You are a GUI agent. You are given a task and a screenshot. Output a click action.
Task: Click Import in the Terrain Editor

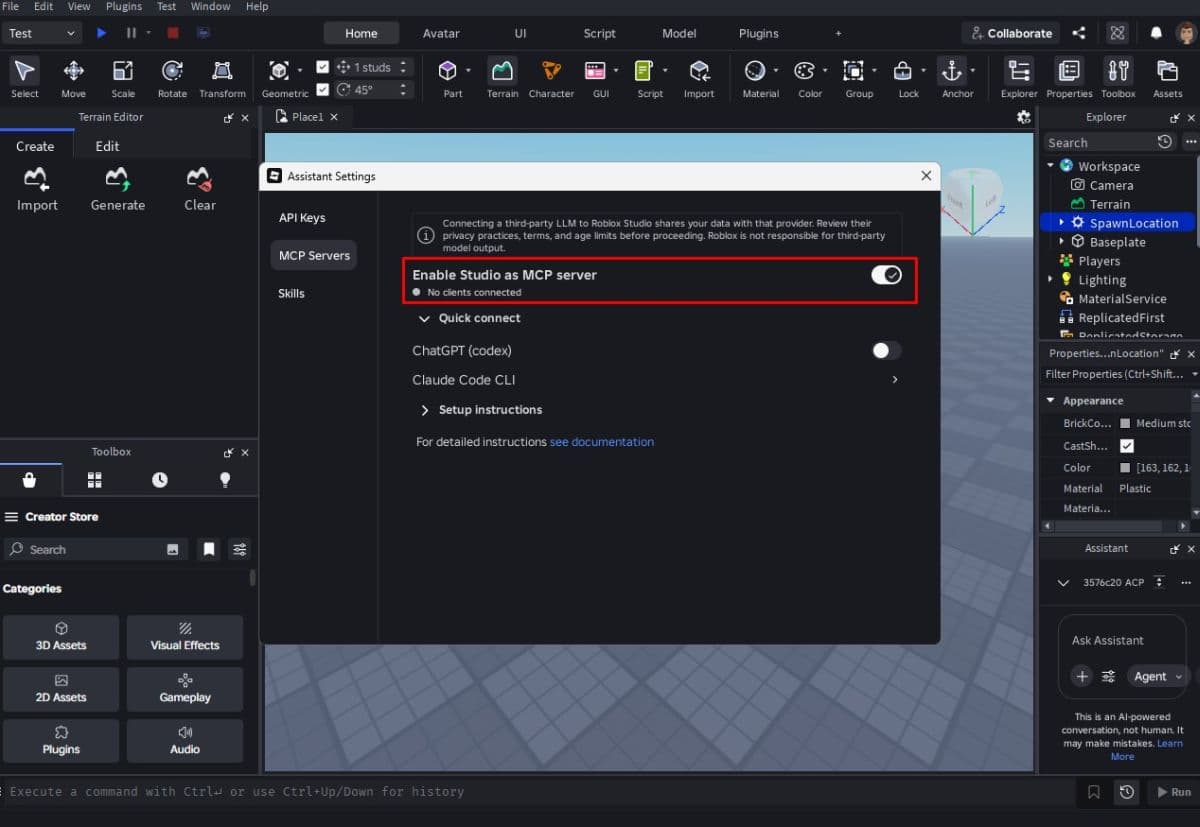click(x=37, y=190)
